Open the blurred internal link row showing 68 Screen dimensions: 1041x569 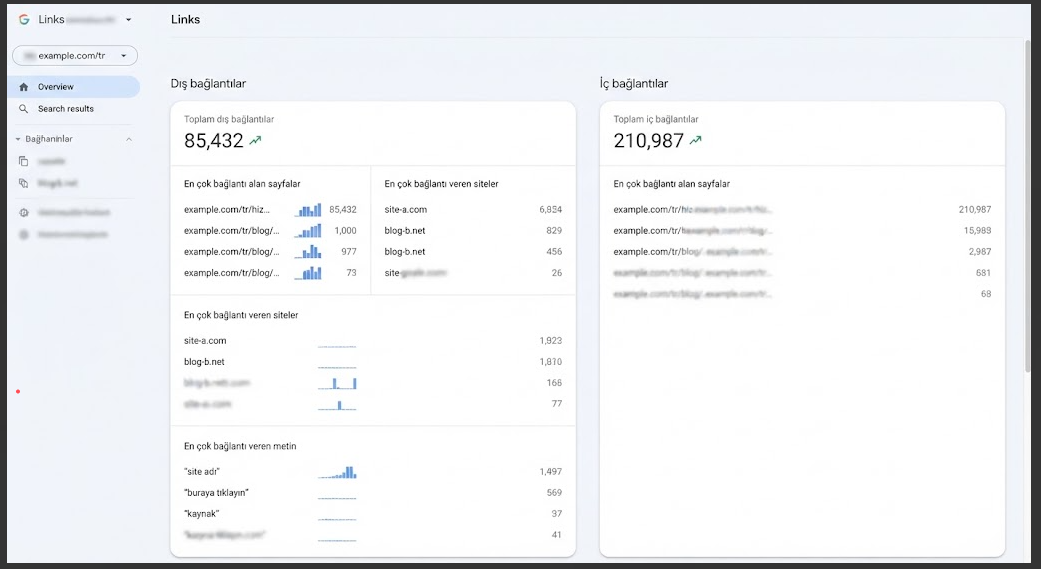click(802, 294)
